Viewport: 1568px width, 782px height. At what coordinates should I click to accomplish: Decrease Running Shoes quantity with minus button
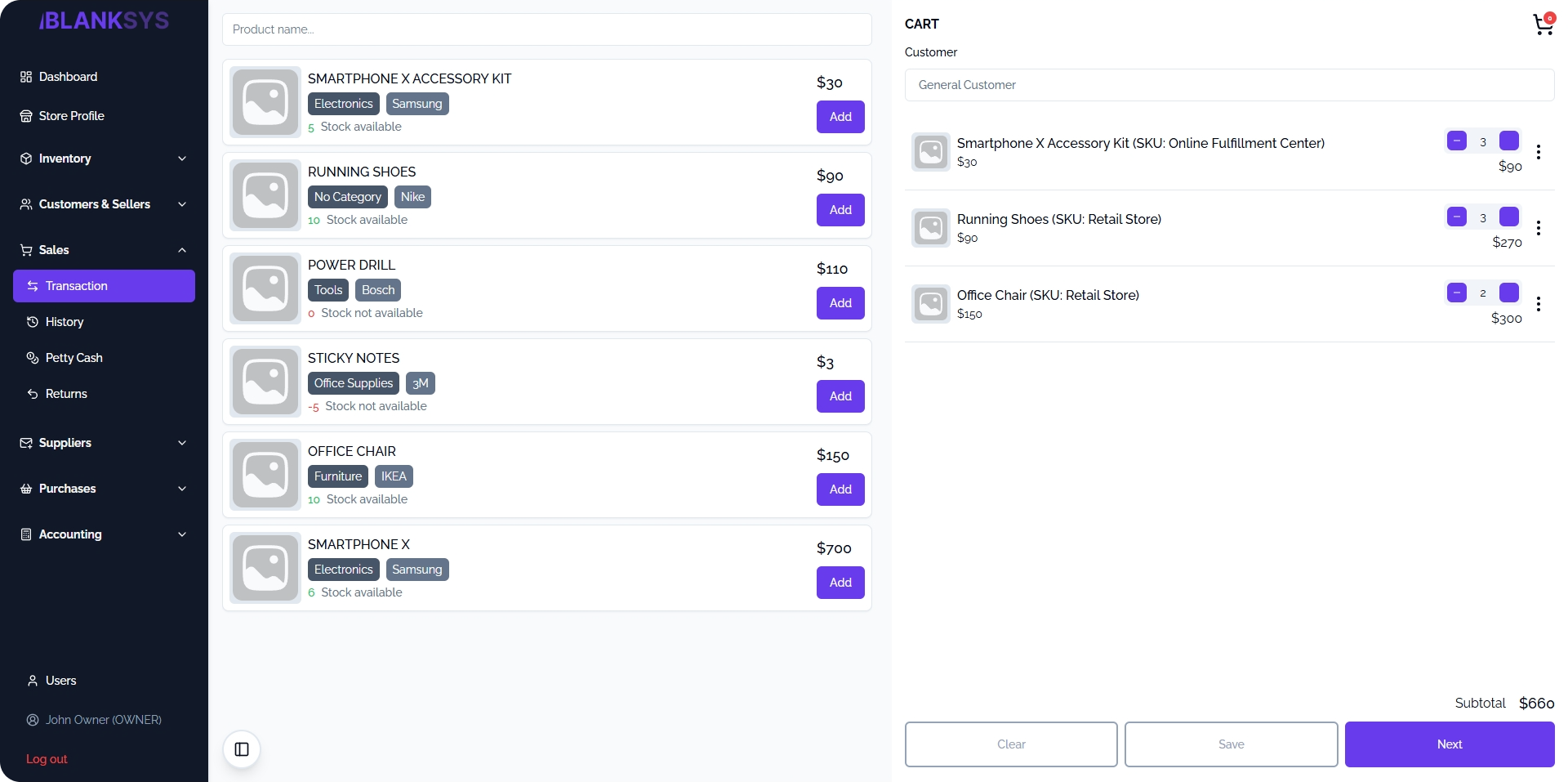point(1458,217)
